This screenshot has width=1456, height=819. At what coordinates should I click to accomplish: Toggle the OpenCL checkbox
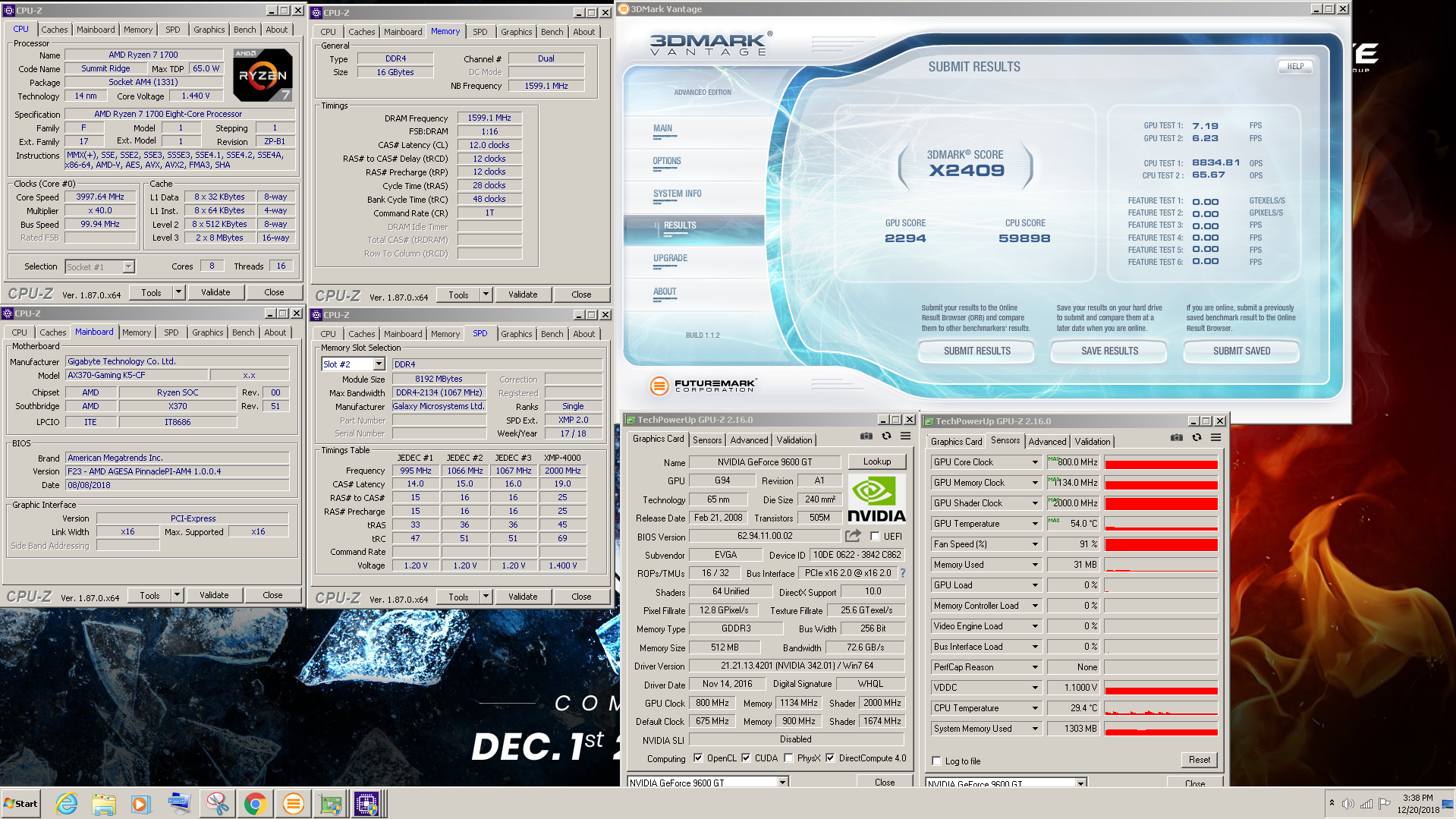pyautogui.click(x=698, y=758)
